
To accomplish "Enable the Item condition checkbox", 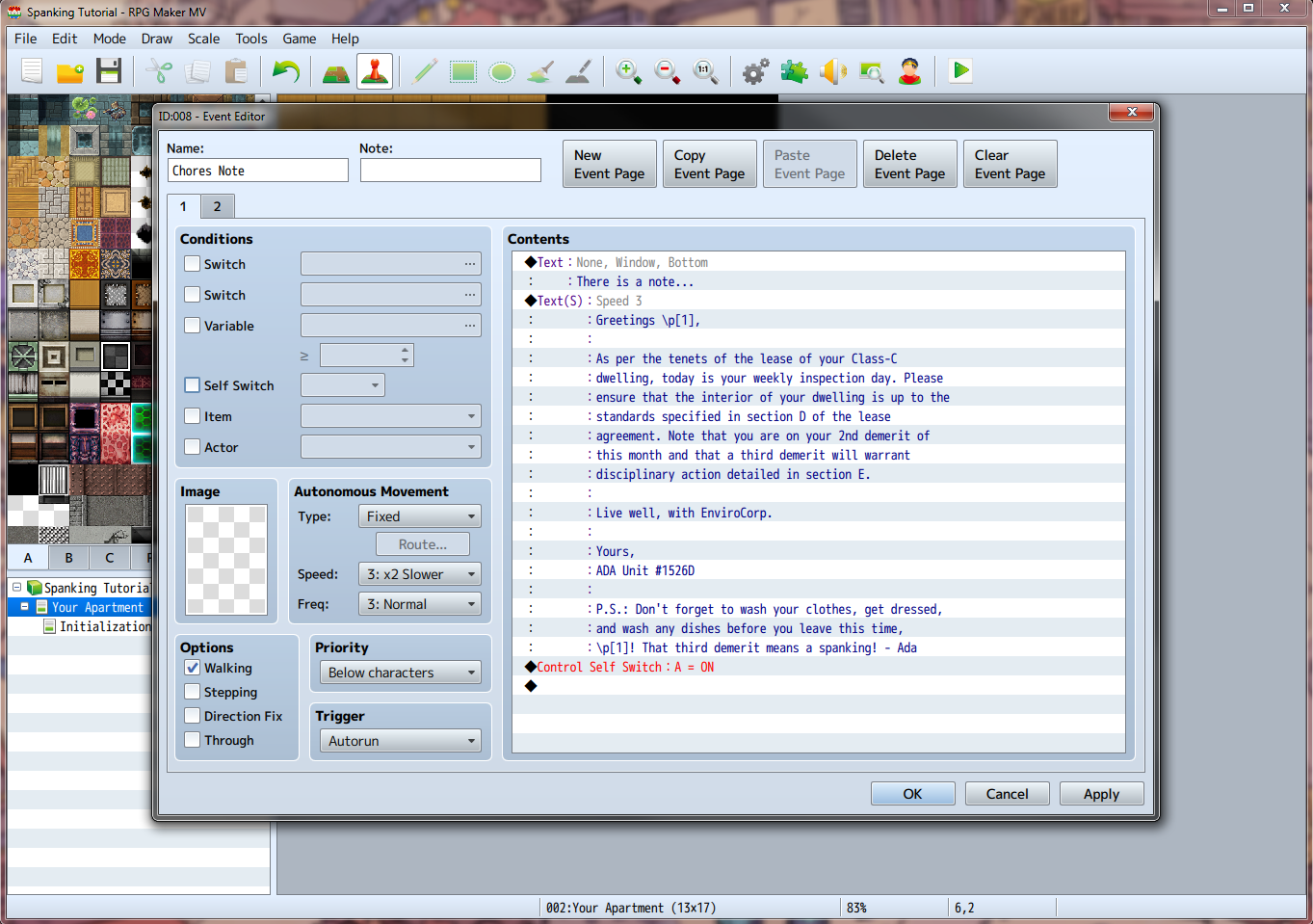I will tap(193, 416).
